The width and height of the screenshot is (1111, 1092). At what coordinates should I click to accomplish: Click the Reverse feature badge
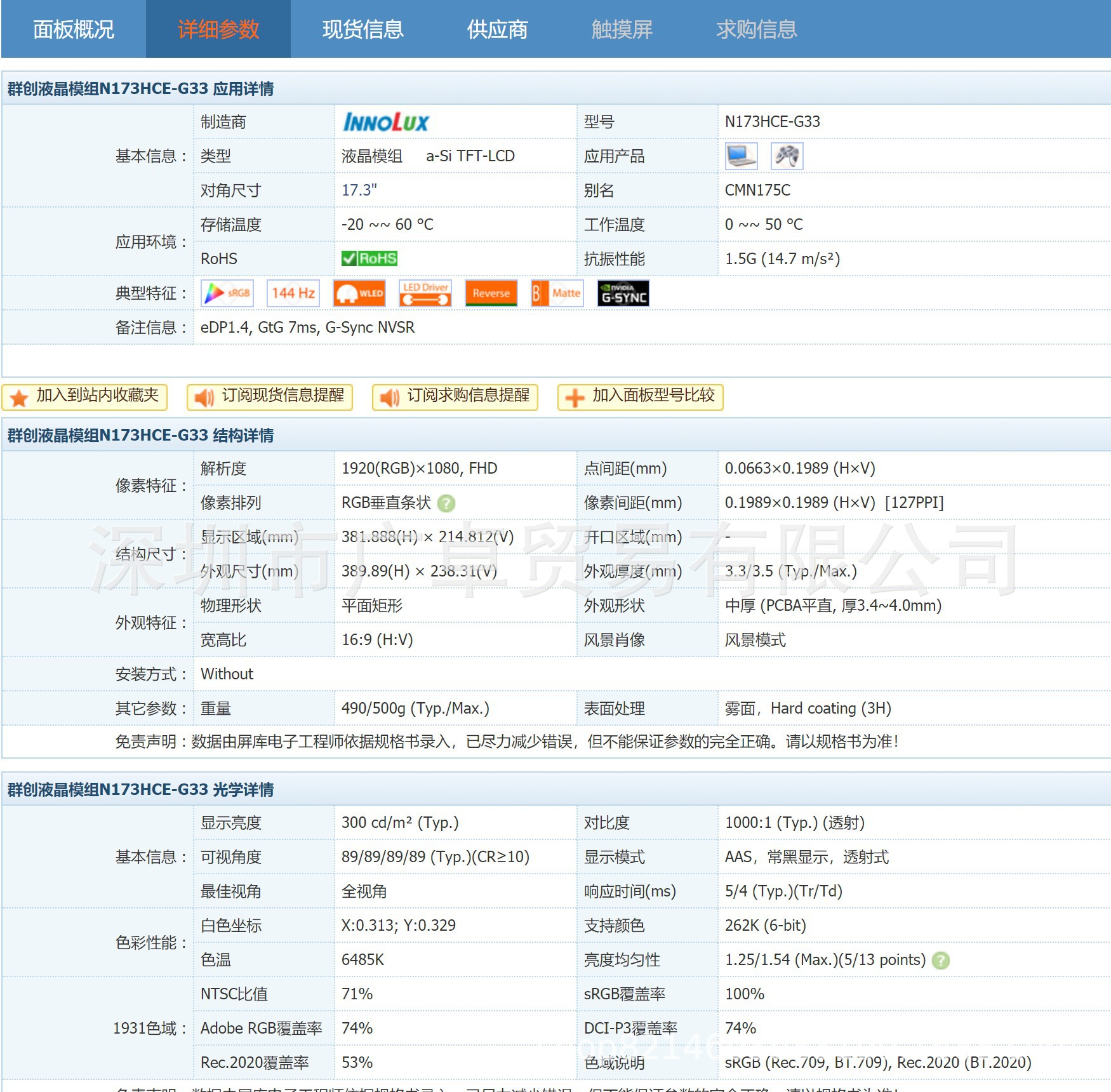point(491,293)
